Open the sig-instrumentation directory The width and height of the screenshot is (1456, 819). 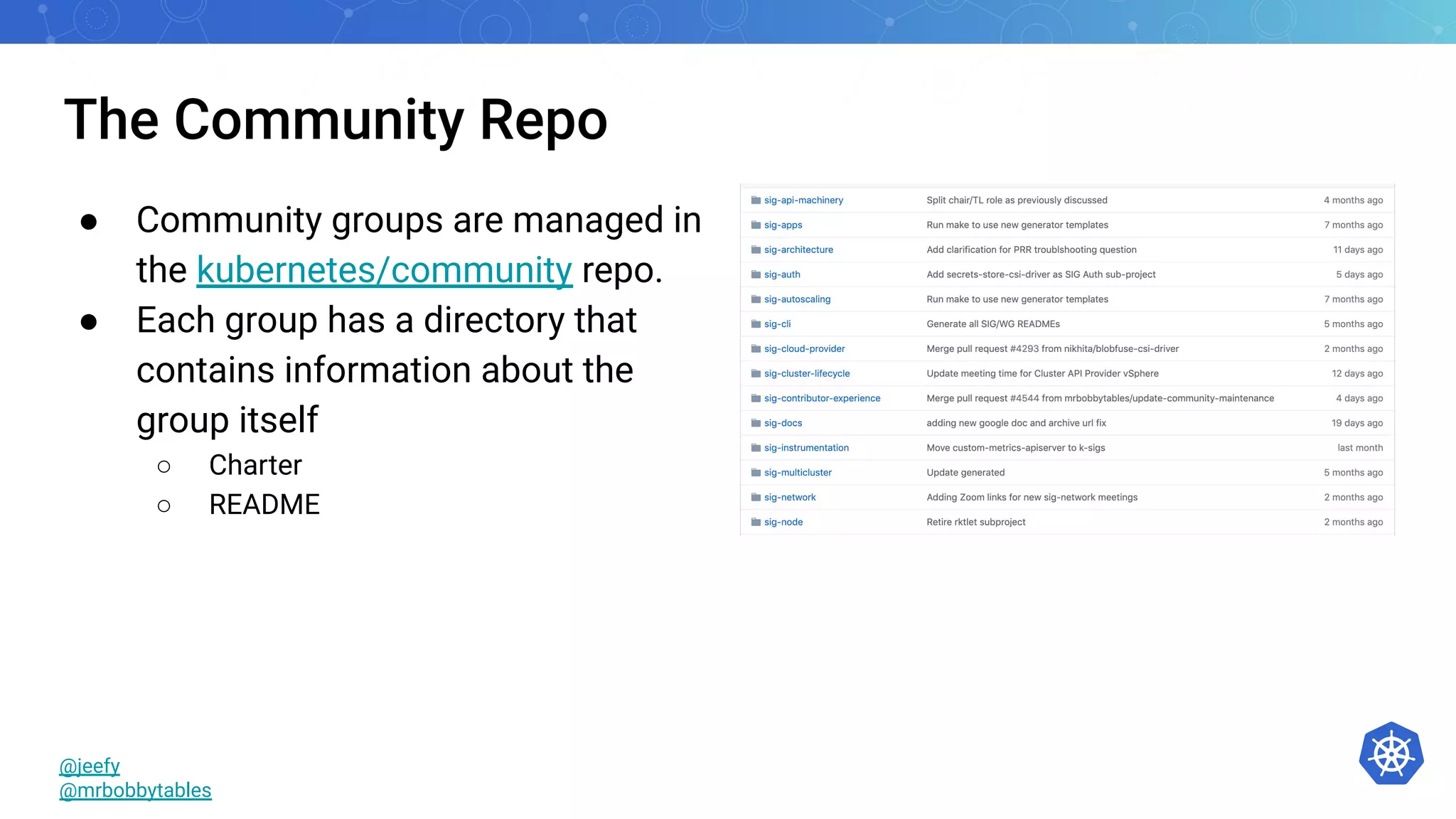[806, 448]
